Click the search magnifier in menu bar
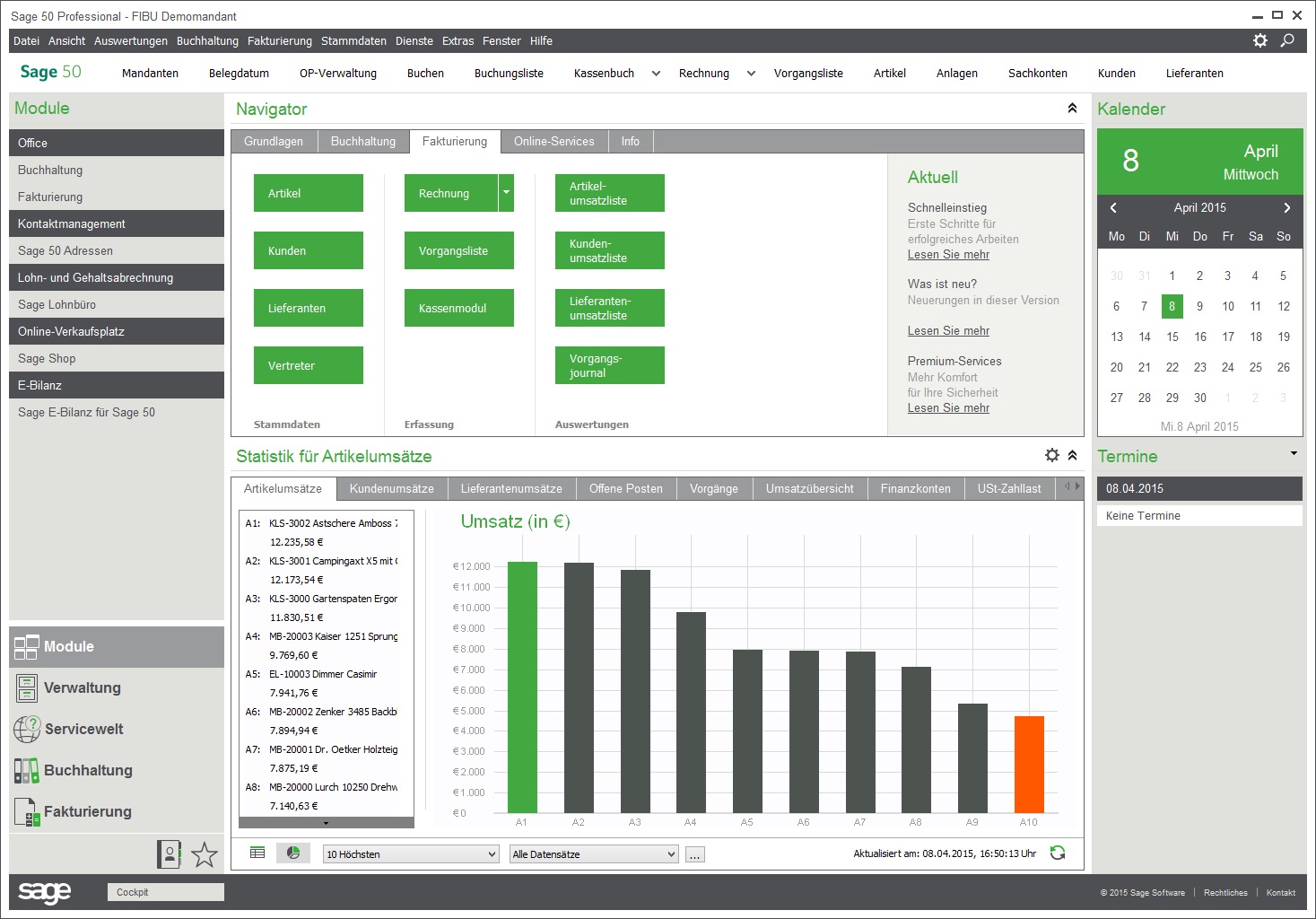Image resolution: width=1316 pixels, height=919 pixels. [1287, 40]
